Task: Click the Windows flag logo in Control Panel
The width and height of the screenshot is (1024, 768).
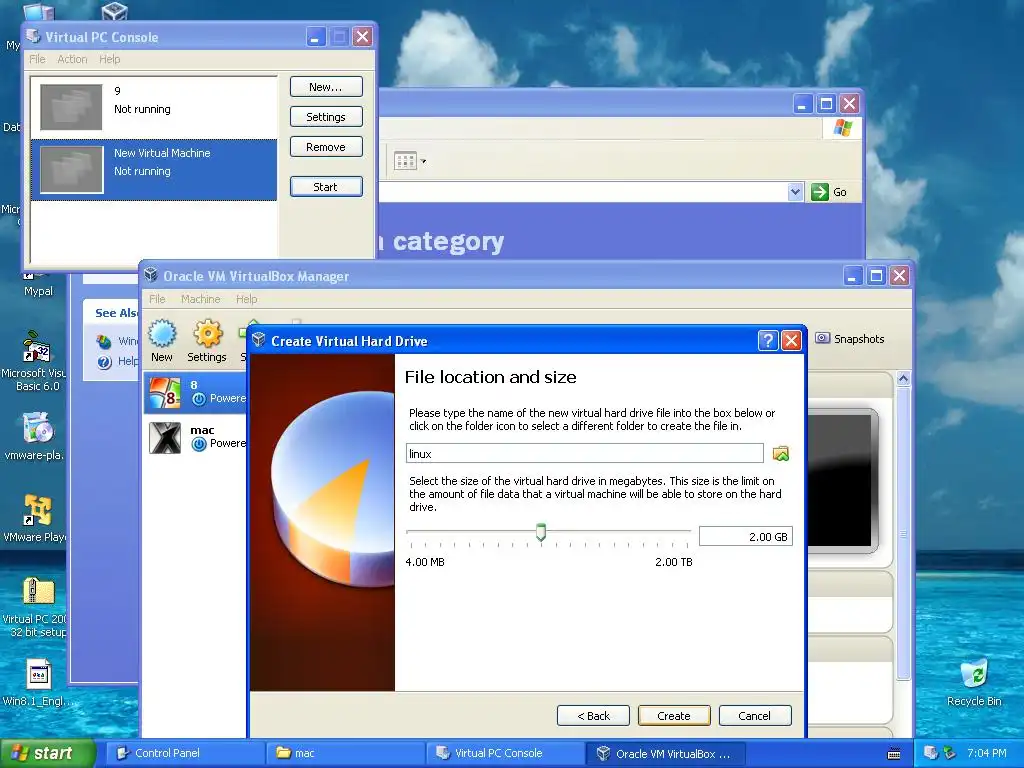Action: (x=842, y=127)
